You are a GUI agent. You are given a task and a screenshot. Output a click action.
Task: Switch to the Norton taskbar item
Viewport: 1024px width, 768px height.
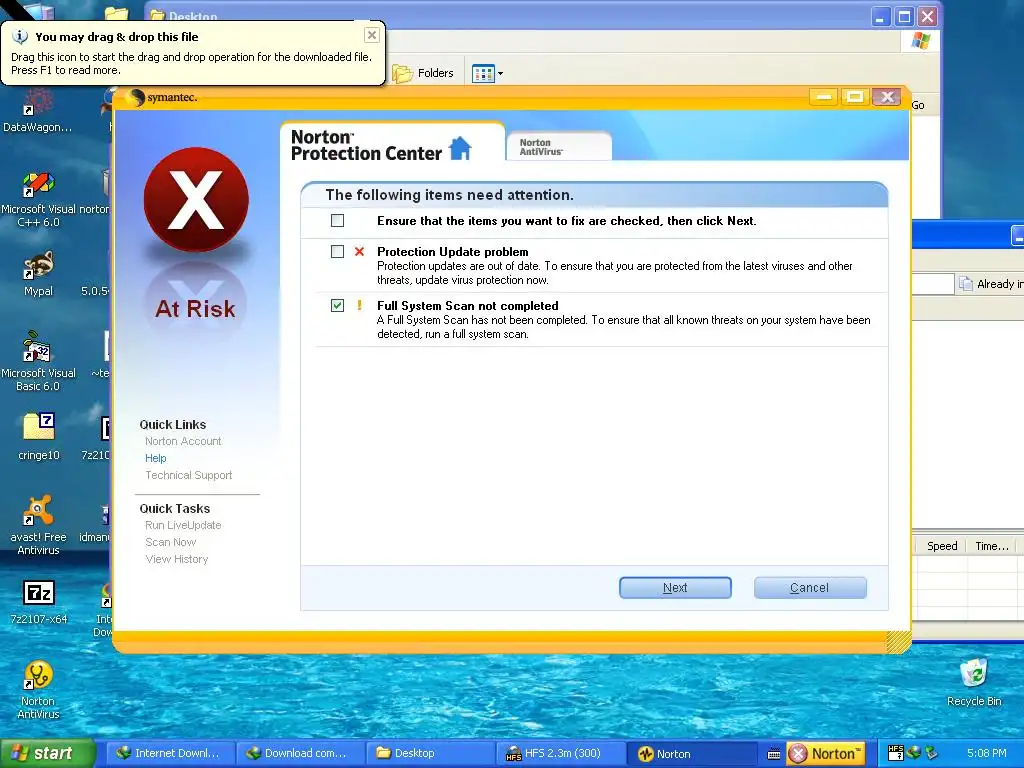694,753
